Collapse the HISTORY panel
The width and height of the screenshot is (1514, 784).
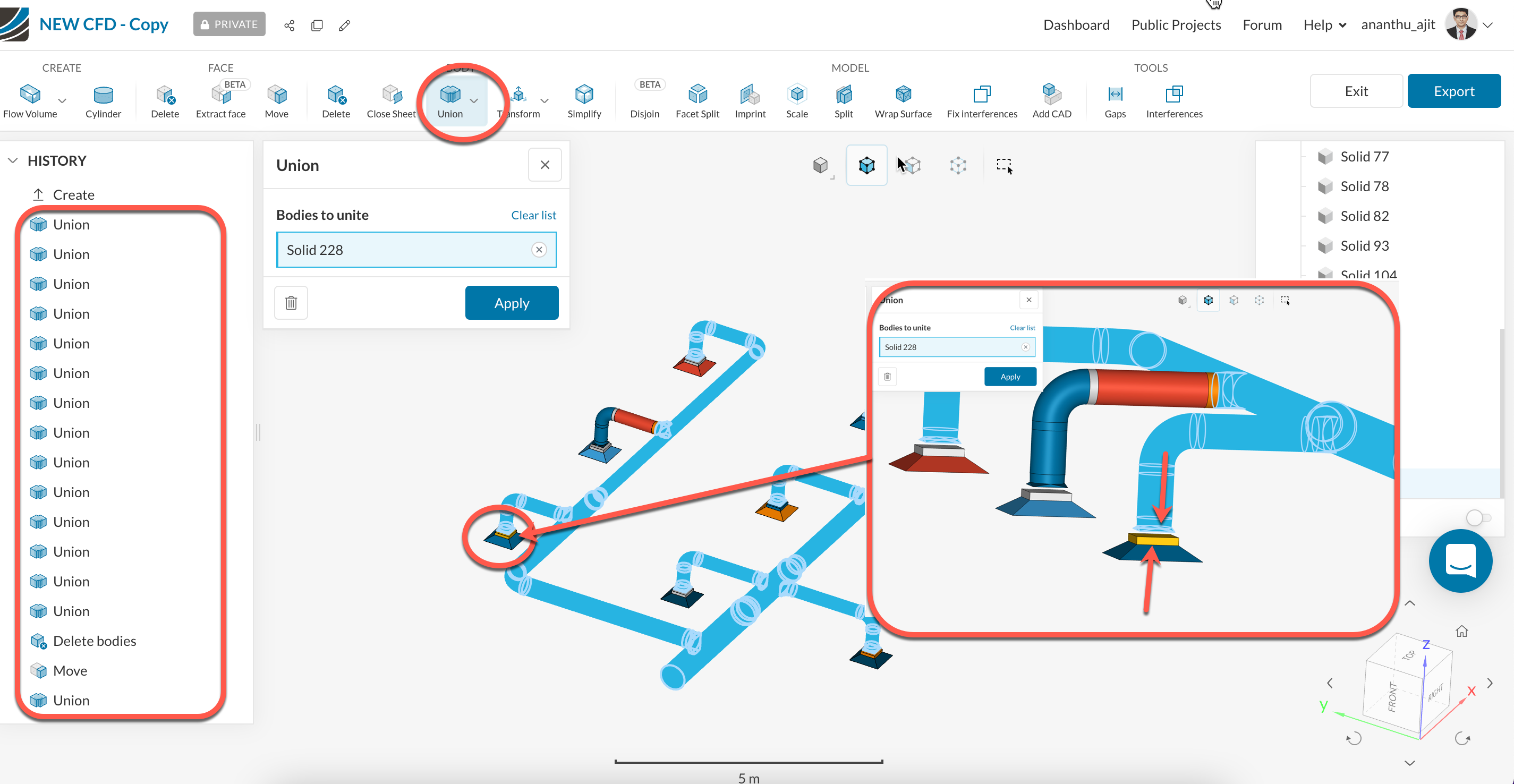coord(13,160)
